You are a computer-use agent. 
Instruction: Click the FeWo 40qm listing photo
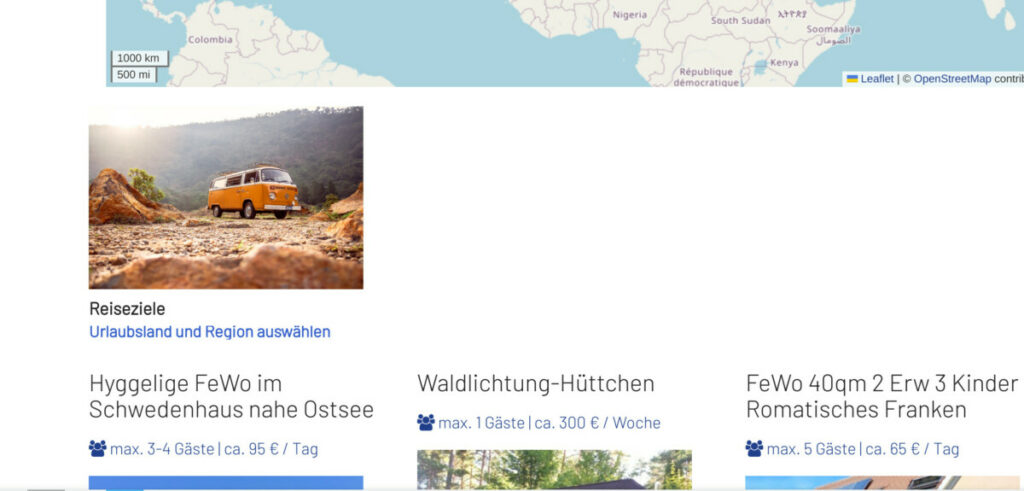click(x=884, y=483)
